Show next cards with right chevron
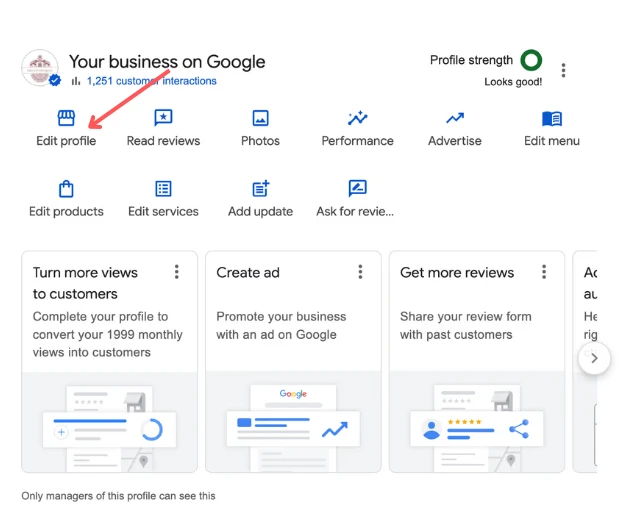 pos(594,358)
